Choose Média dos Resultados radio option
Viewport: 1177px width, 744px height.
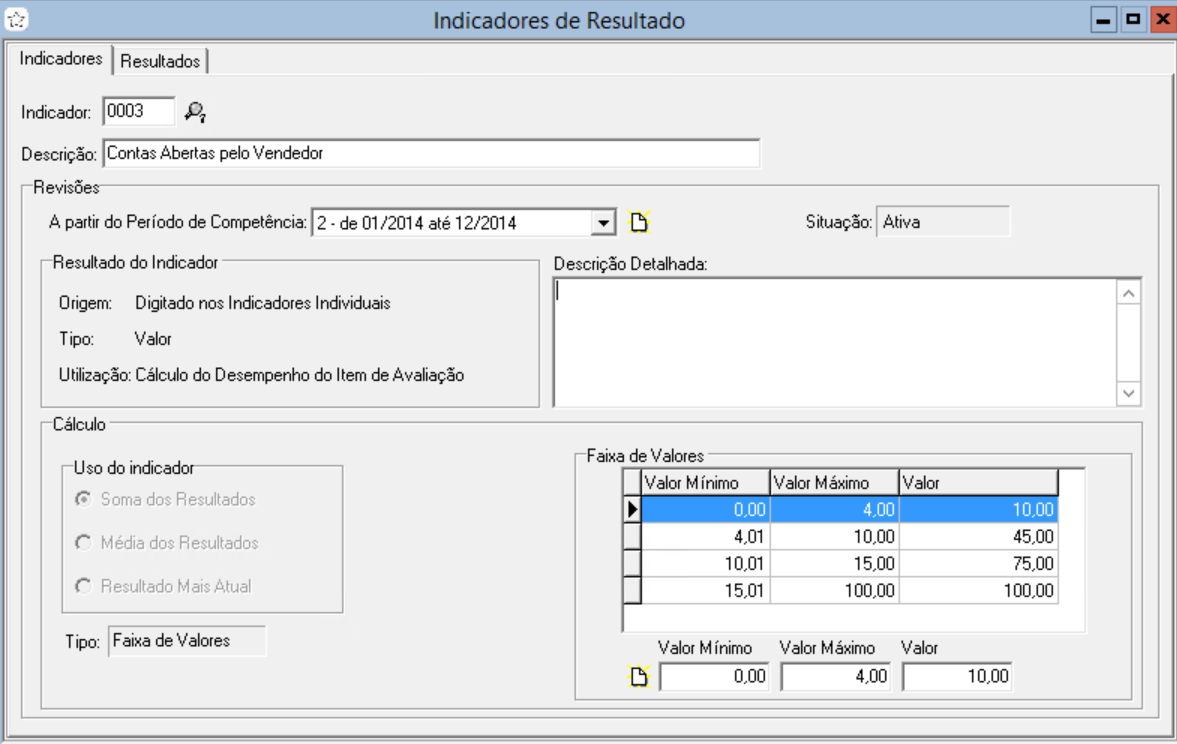tap(84, 543)
